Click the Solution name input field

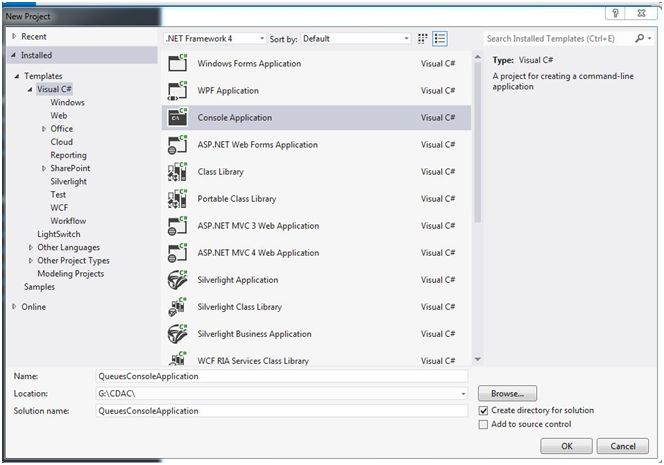point(282,411)
